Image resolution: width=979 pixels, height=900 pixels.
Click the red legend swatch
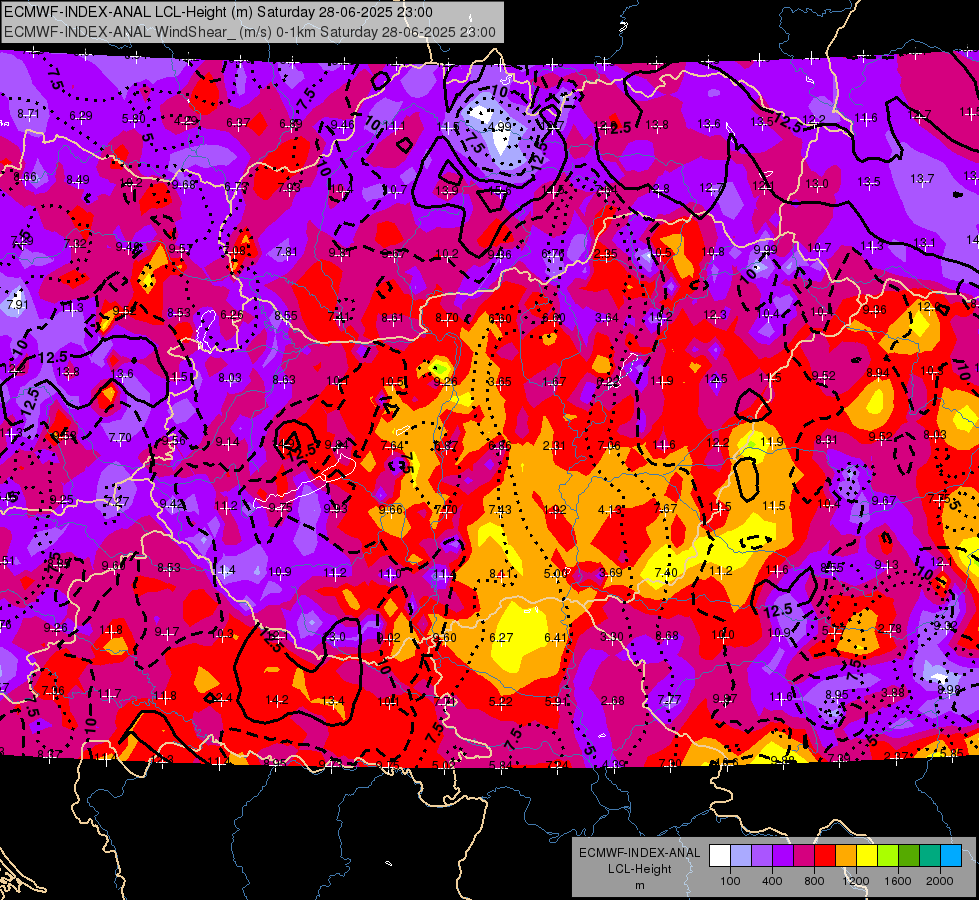825,856
